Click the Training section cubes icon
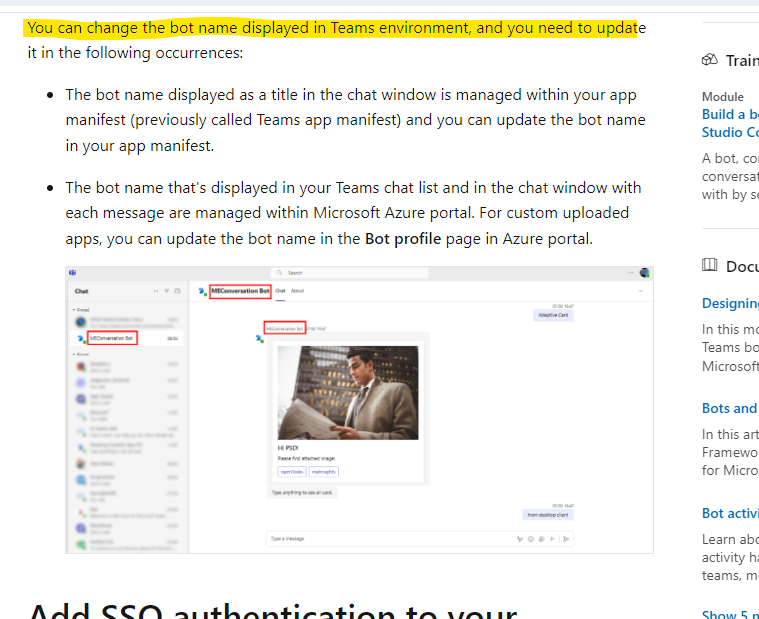 [710, 60]
